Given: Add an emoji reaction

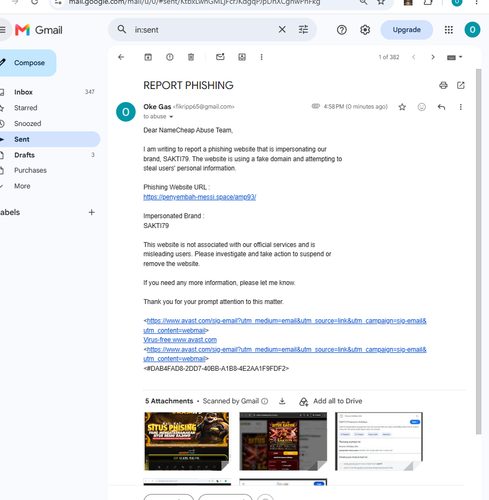Looking at the screenshot, I should pos(422,107).
